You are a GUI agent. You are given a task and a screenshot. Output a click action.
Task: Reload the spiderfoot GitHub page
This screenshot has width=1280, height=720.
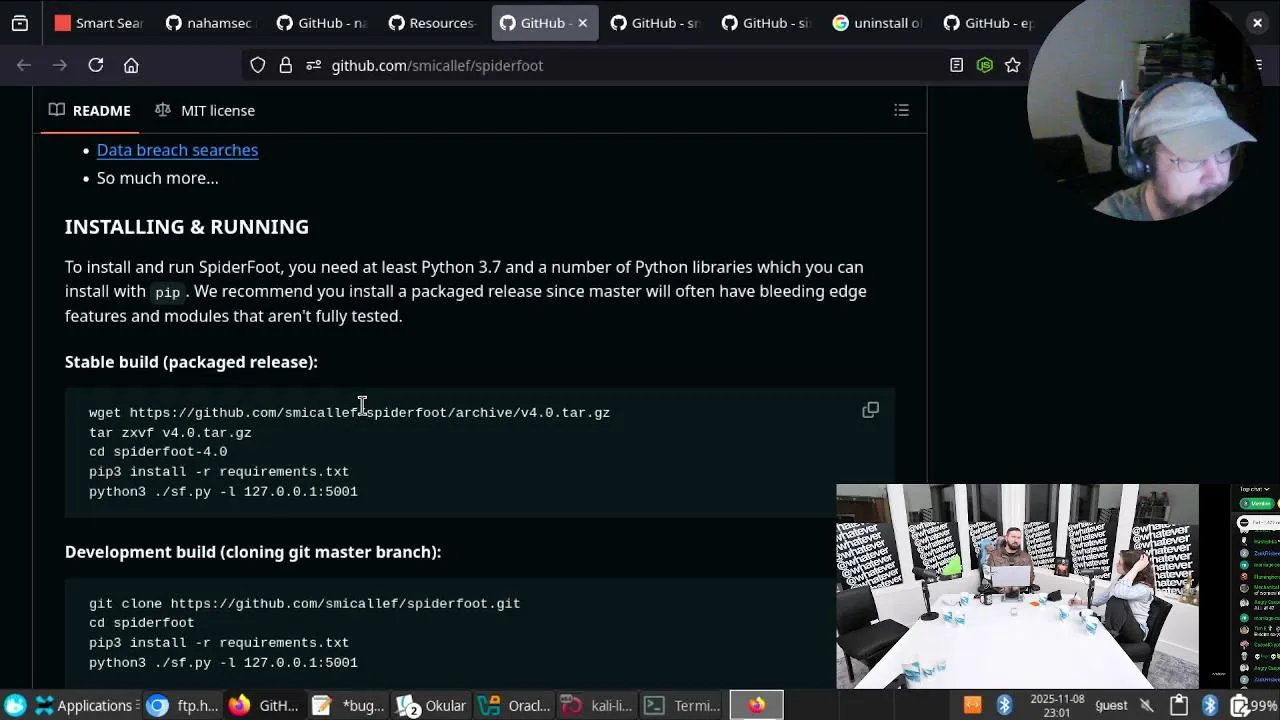click(96, 65)
